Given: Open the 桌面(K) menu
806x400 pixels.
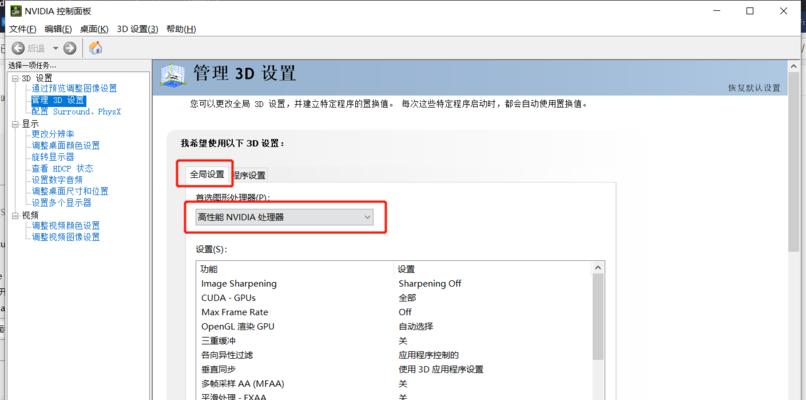Looking at the screenshot, I should point(94,29).
